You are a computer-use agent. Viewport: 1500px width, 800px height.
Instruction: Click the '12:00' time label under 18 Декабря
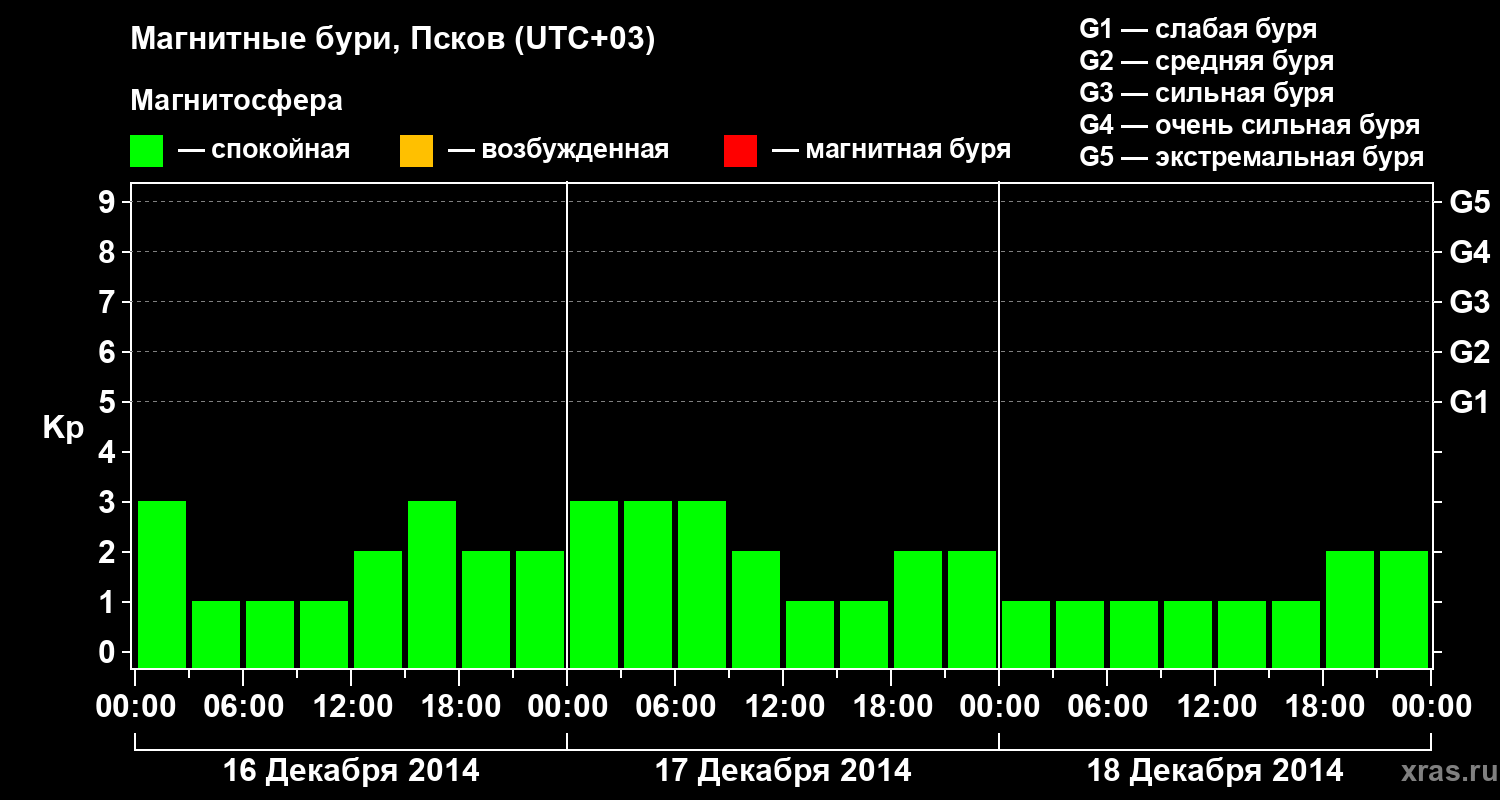(x=1215, y=707)
